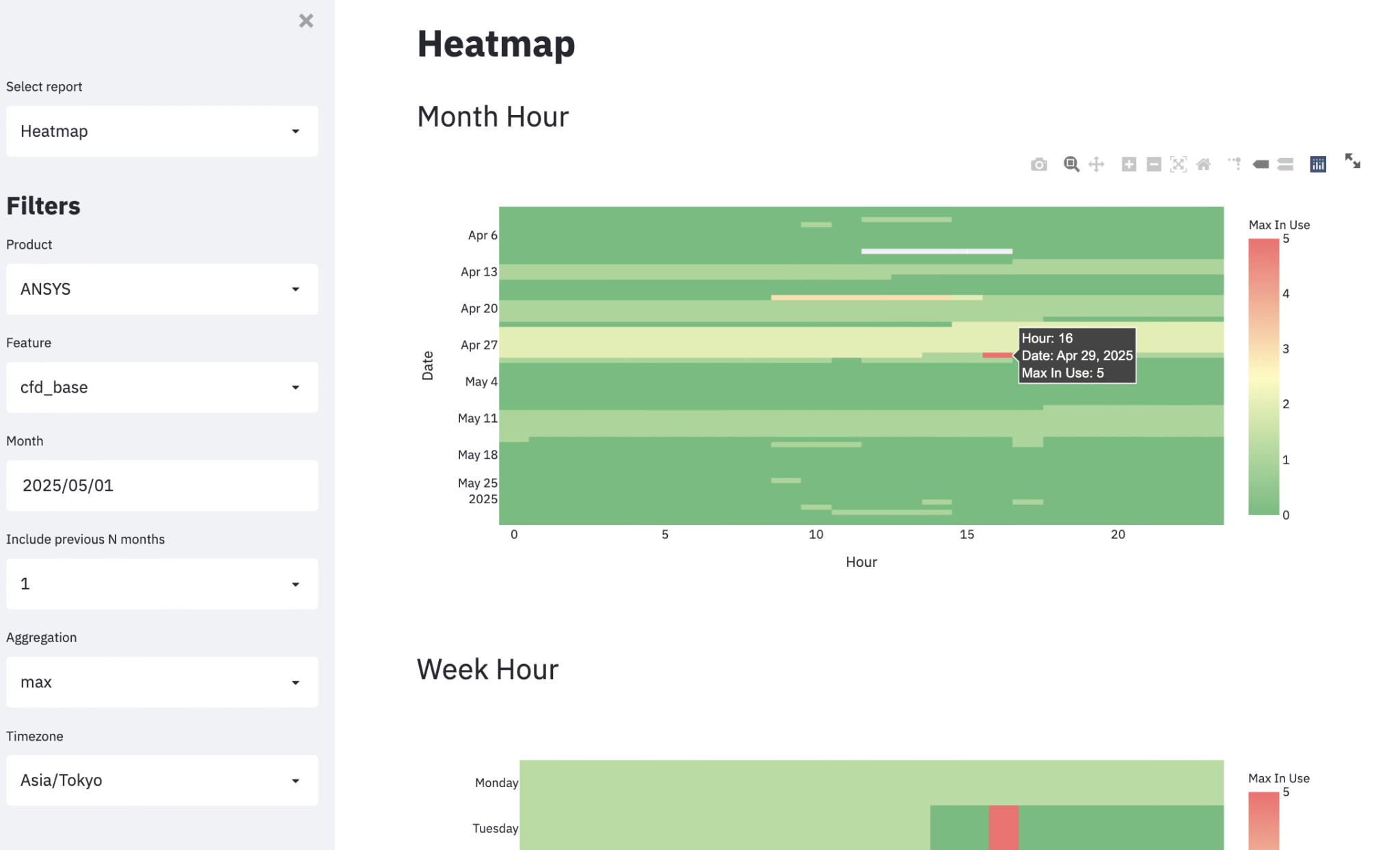Expand the Feature dropdown showing cfd_base
The width and height of the screenshot is (1400, 850).
(x=162, y=388)
